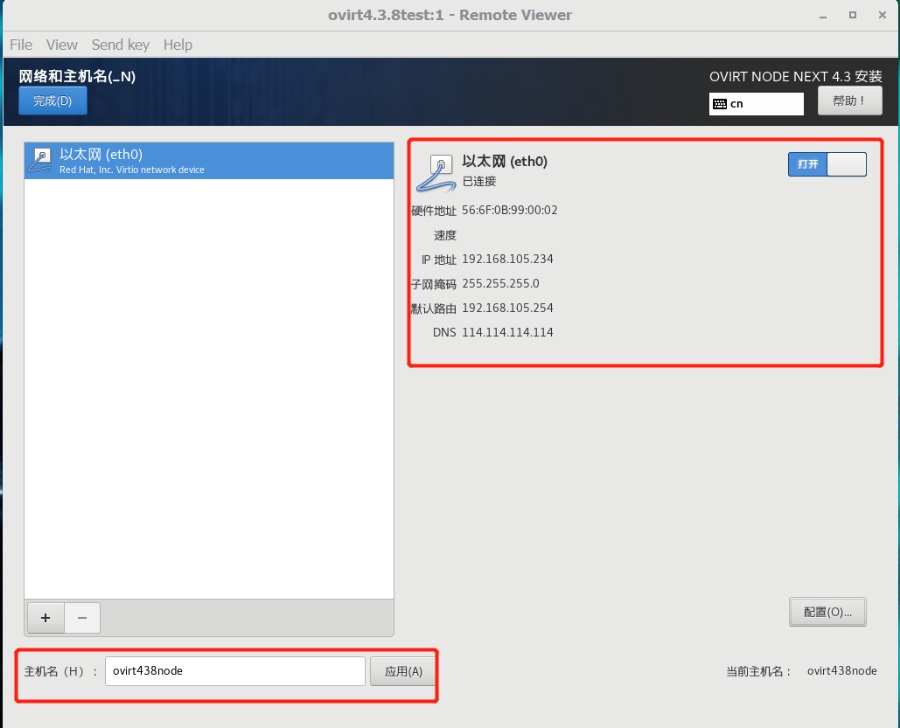This screenshot has width=900, height=728.
Task: Open the View menu
Action: tap(61, 45)
